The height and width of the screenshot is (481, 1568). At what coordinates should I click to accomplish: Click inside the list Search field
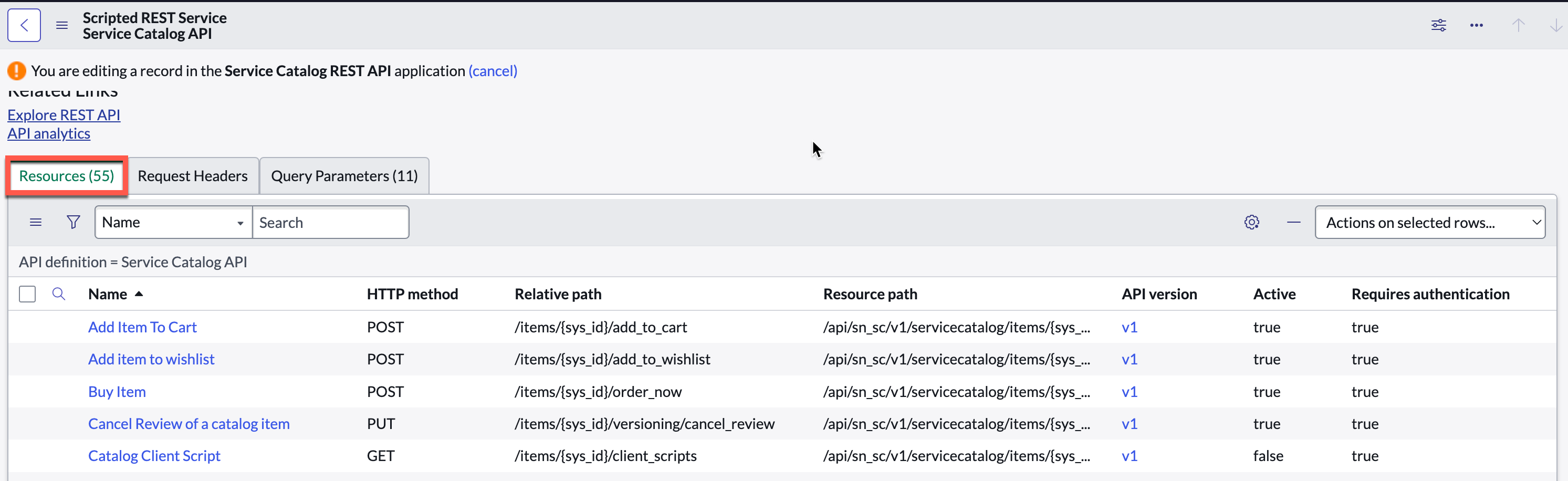click(x=330, y=222)
